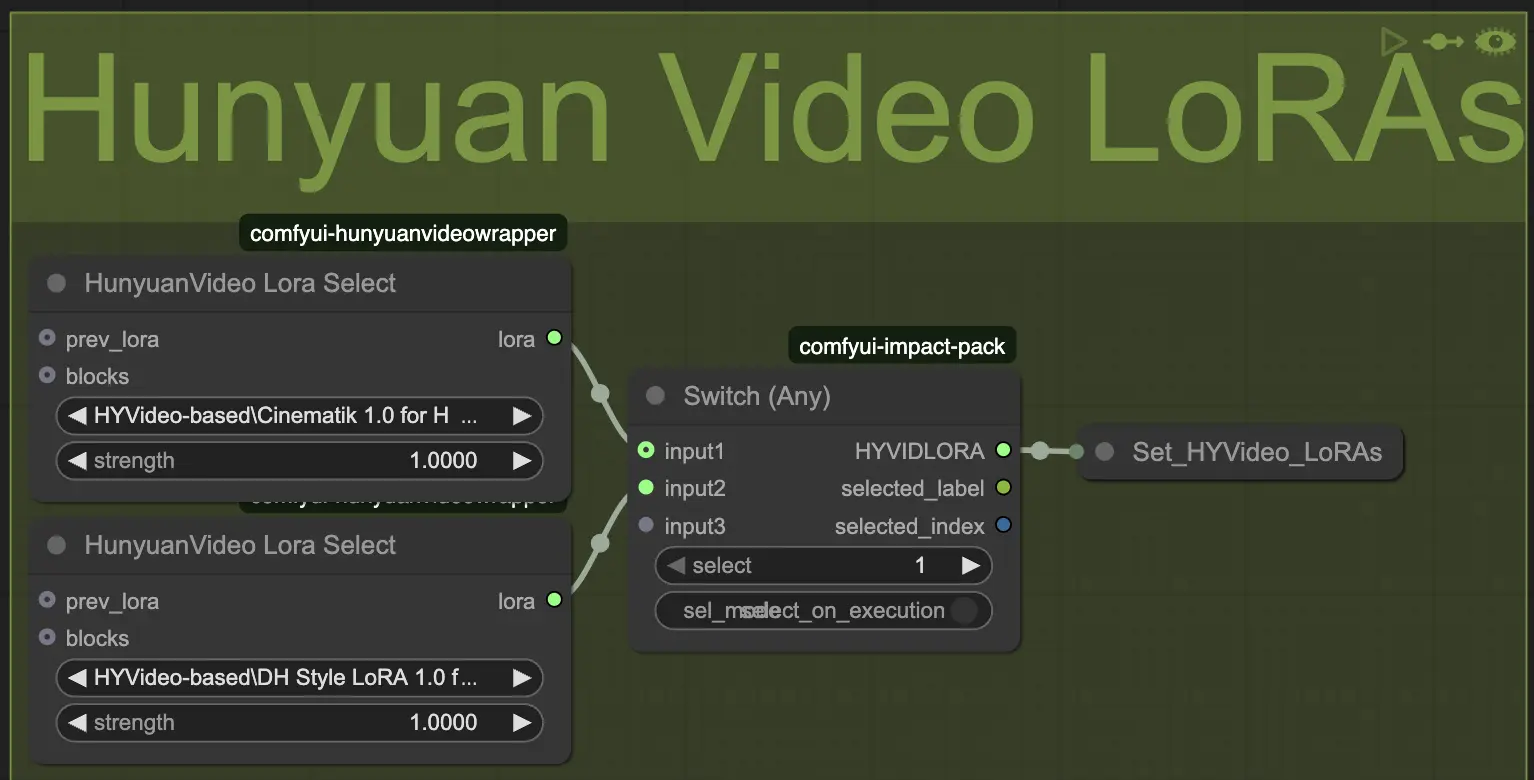Click the selected_label output port
The image size is (1534, 780).
1003,488
